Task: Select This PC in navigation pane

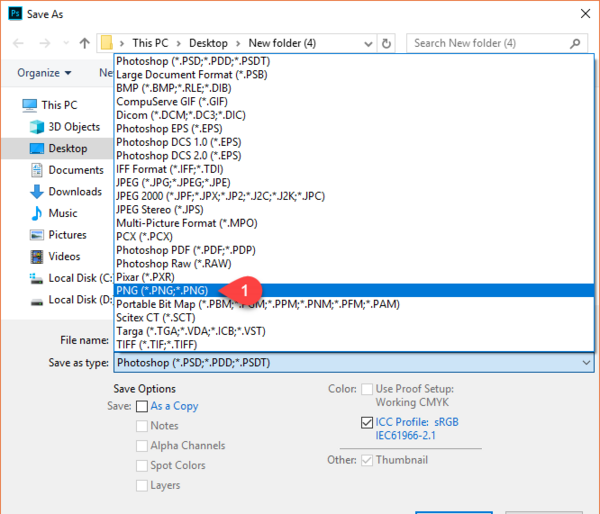Action: (x=50, y=105)
